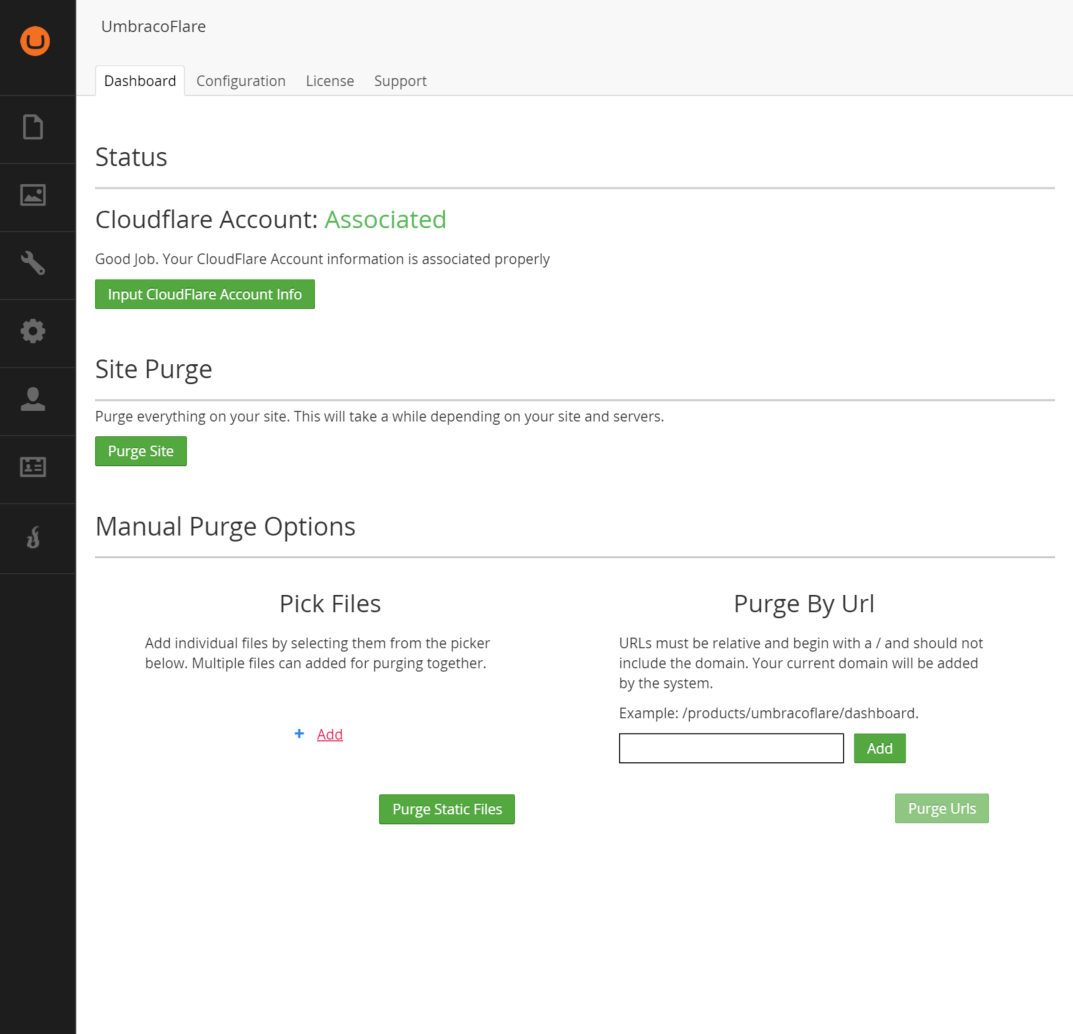
Task: Click the blue plus icon beside Add
Action: [x=299, y=734]
